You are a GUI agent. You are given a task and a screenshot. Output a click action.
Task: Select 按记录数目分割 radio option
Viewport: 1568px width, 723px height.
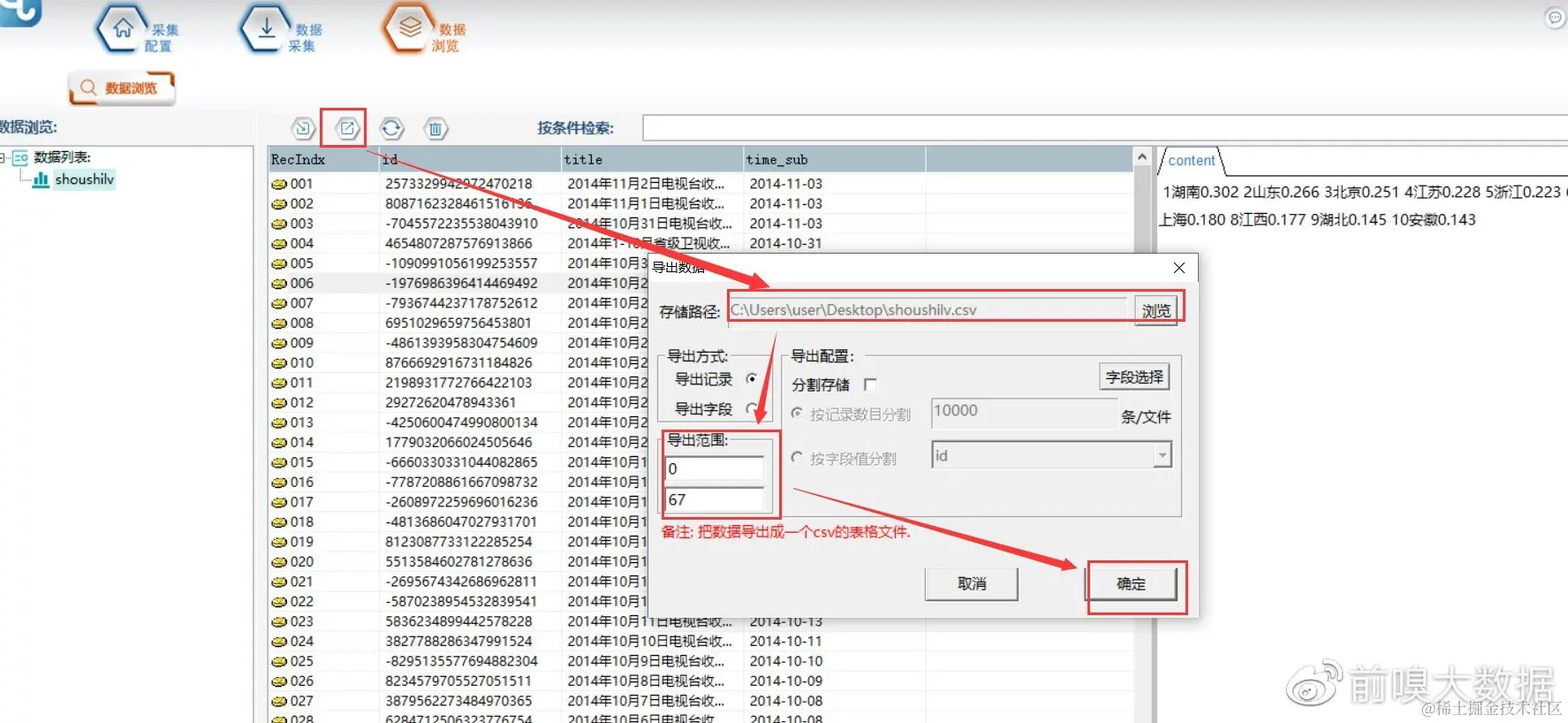[797, 414]
